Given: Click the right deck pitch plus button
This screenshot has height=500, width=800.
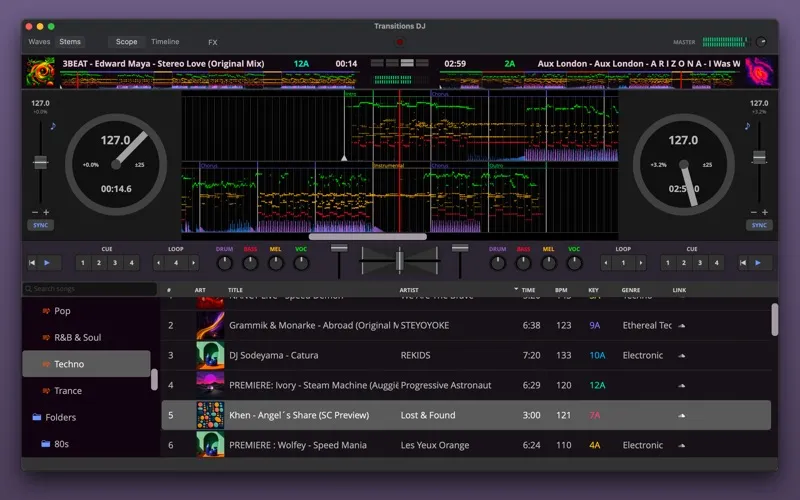Looking at the screenshot, I should 765,212.
